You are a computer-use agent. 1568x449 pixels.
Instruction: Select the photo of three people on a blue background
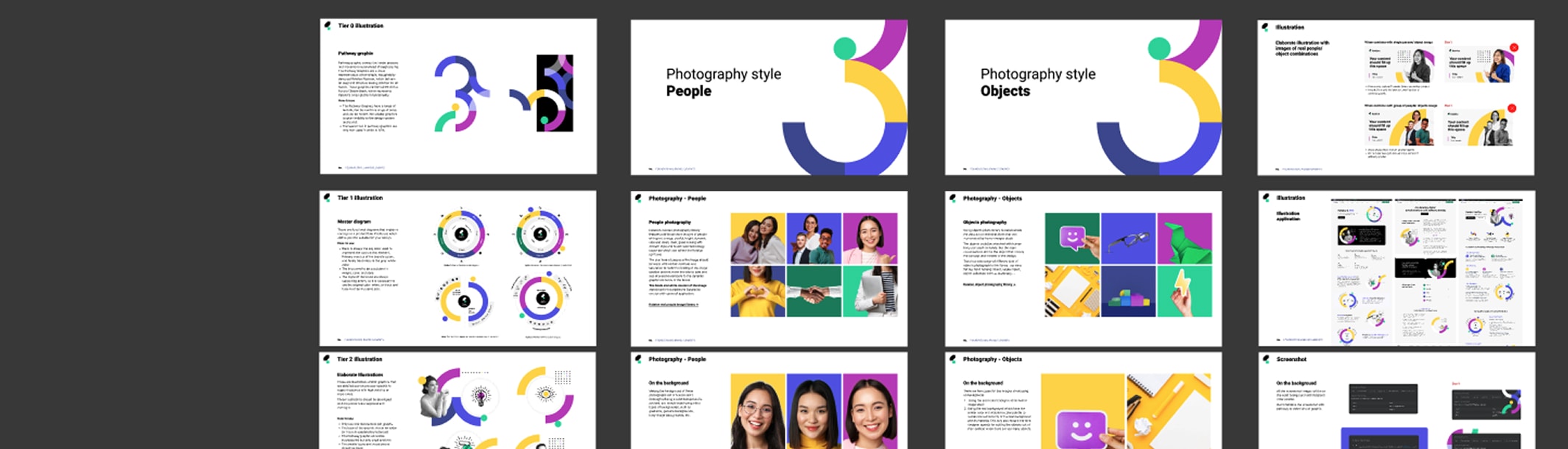[814, 238]
